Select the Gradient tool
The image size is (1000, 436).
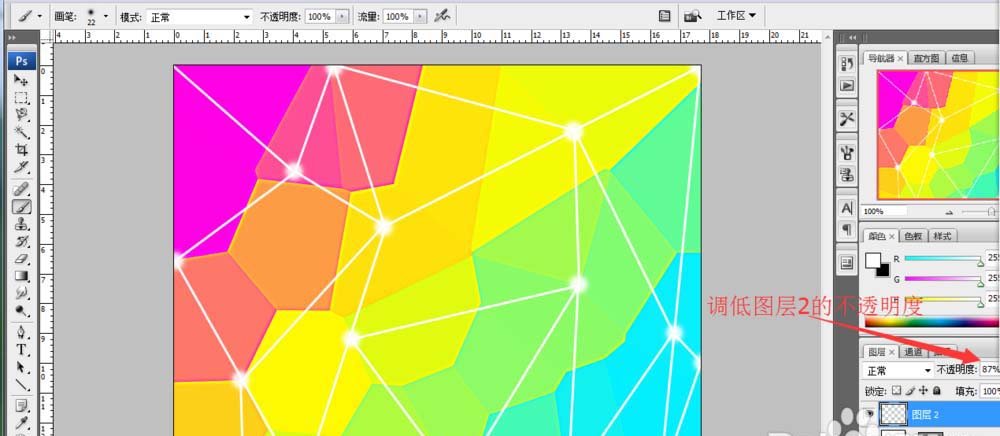coord(20,276)
